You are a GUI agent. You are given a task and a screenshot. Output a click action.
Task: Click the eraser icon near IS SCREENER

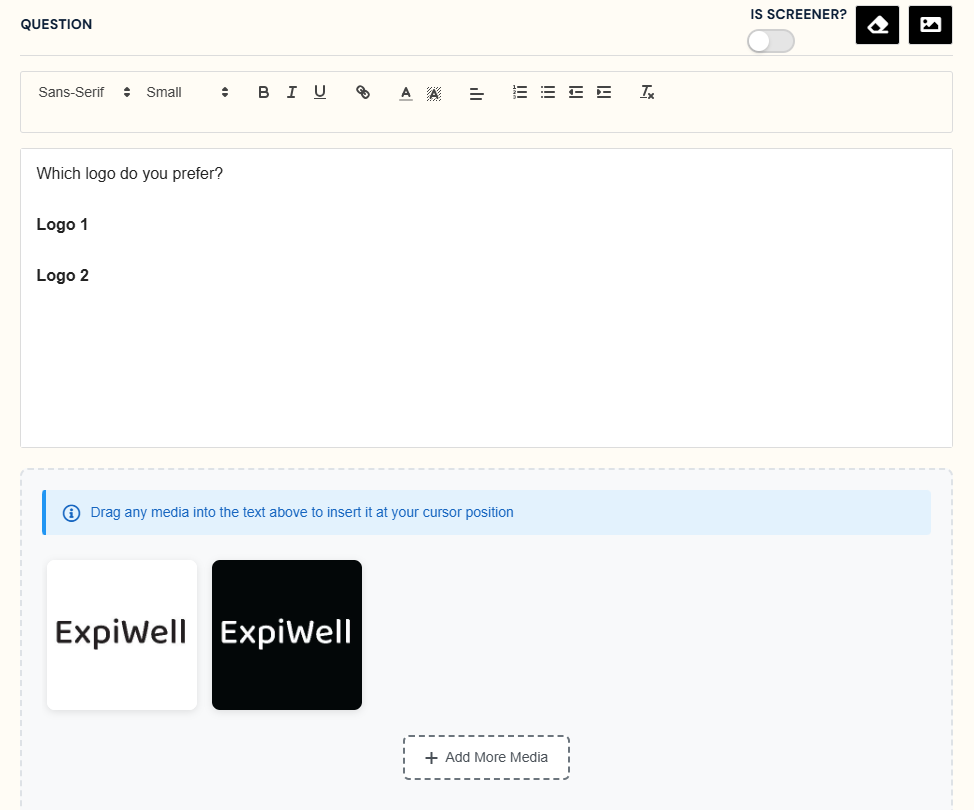(x=877, y=25)
